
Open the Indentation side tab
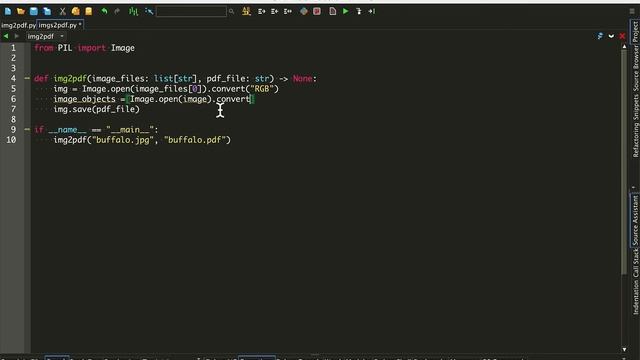click(x=636, y=298)
